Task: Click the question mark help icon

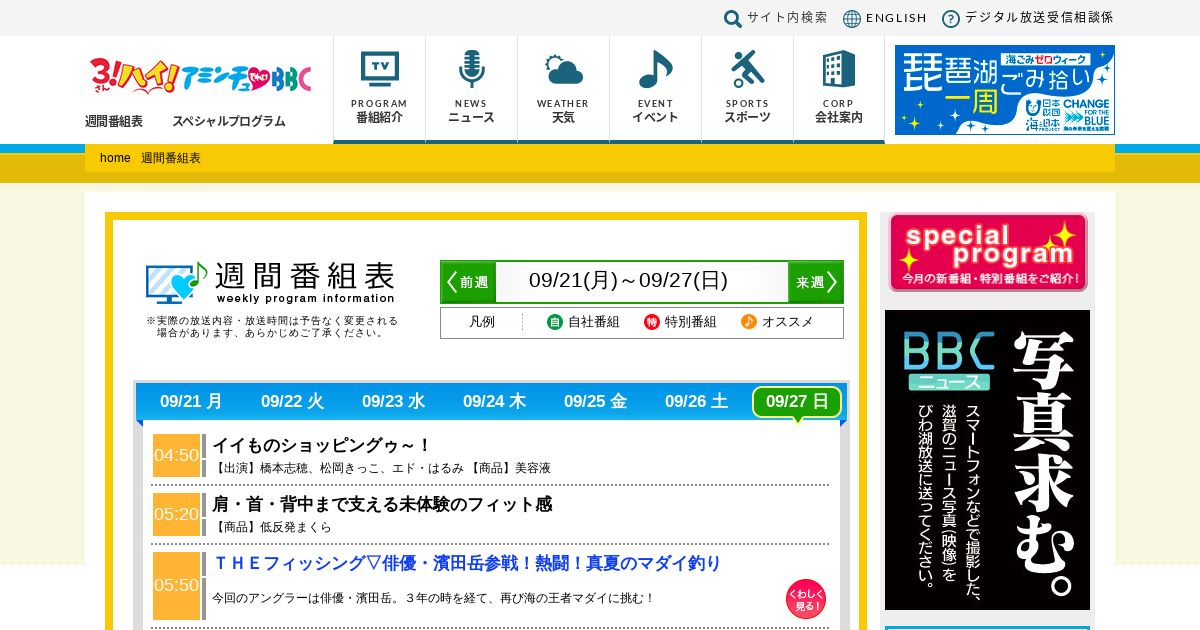Action: (x=951, y=18)
